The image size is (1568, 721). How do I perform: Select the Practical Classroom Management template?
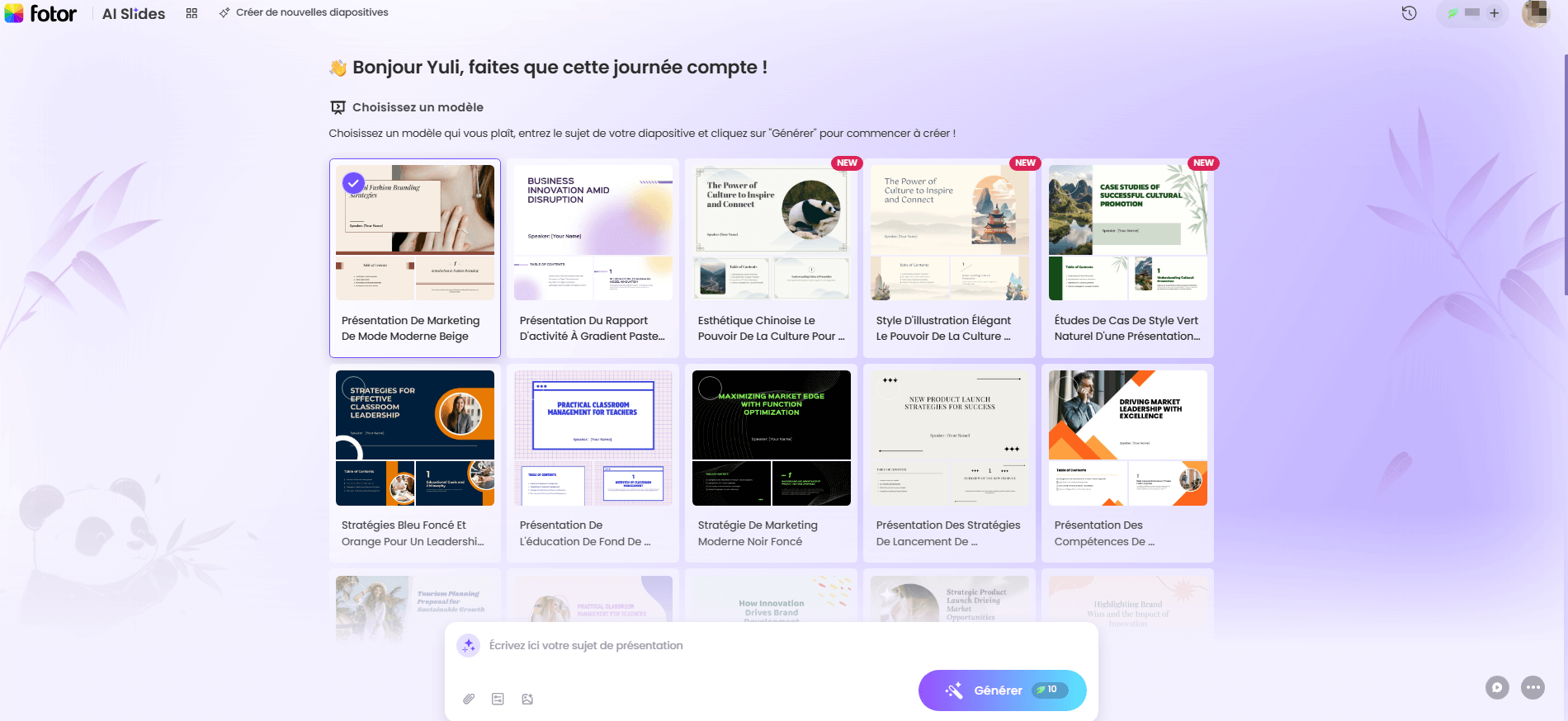(x=593, y=463)
